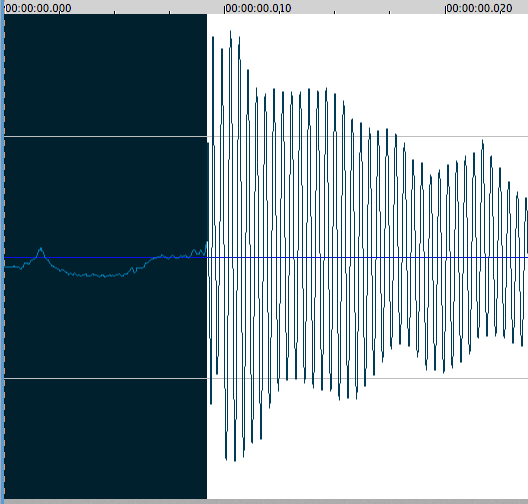Click the upper gray amplitude gridline in selection
The width and height of the screenshot is (528, 504).
(105, 136)
